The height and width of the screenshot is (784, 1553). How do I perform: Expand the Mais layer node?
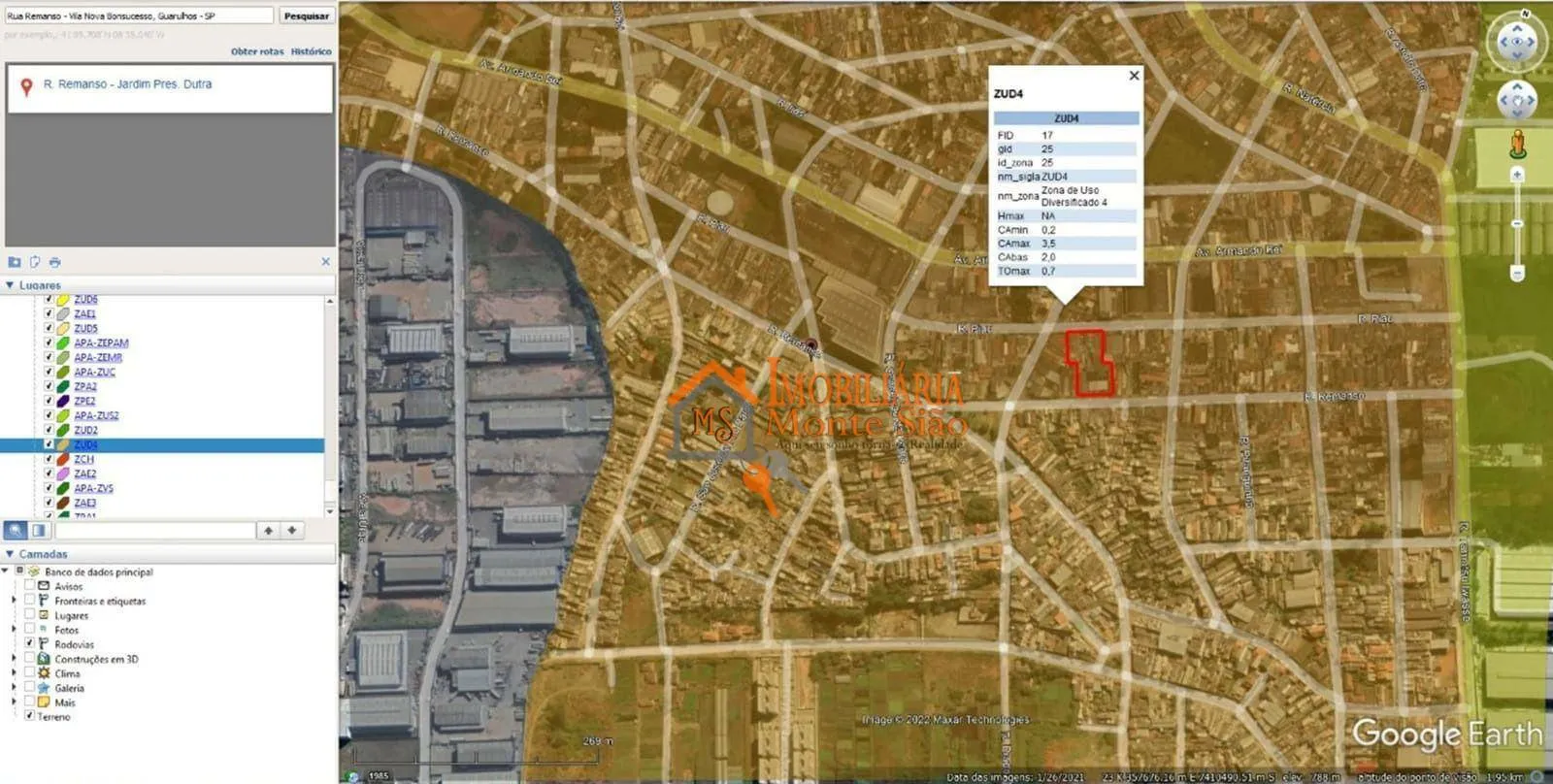click(14, 702)
